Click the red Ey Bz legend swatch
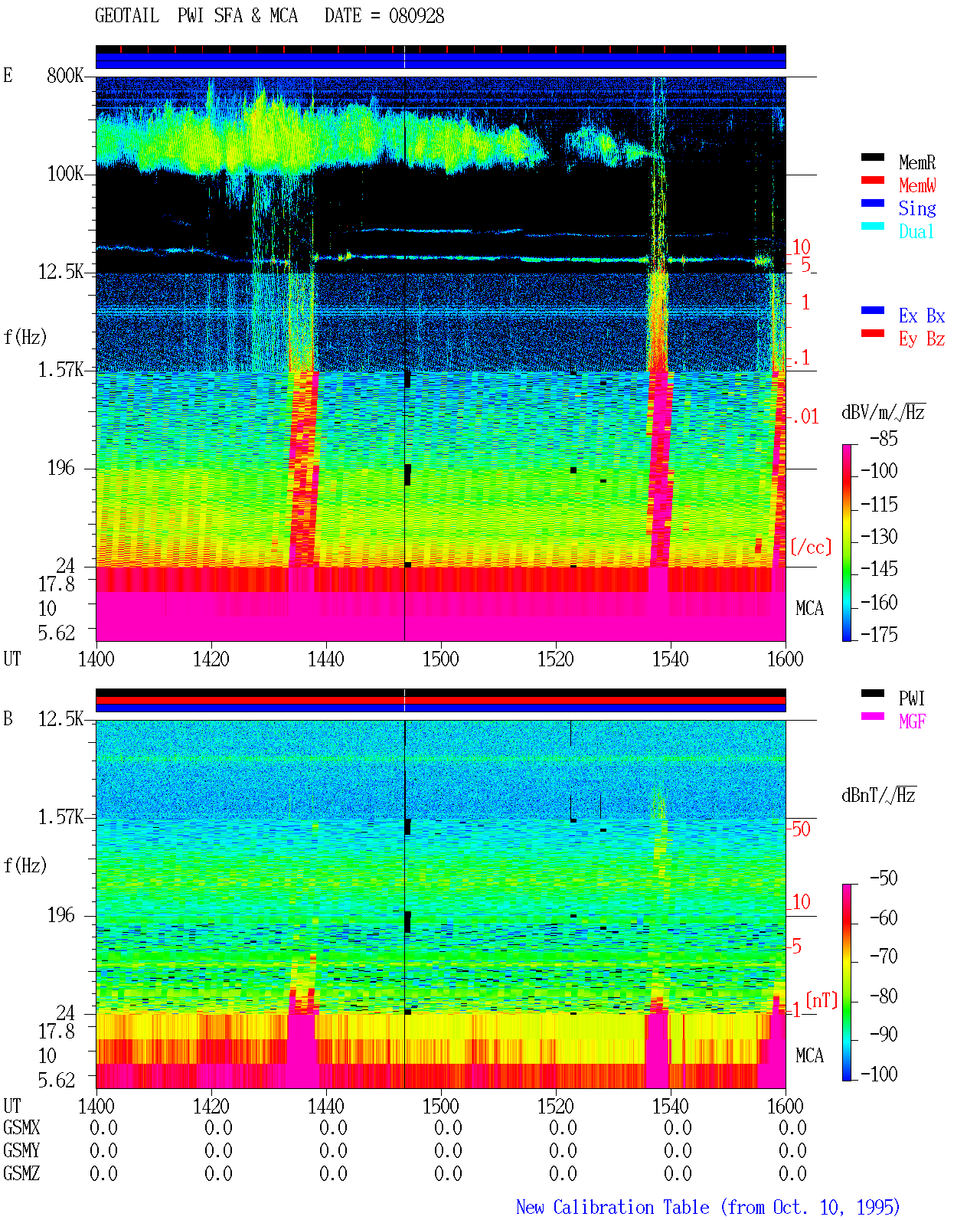The image size is (980, 1220). 872,333
